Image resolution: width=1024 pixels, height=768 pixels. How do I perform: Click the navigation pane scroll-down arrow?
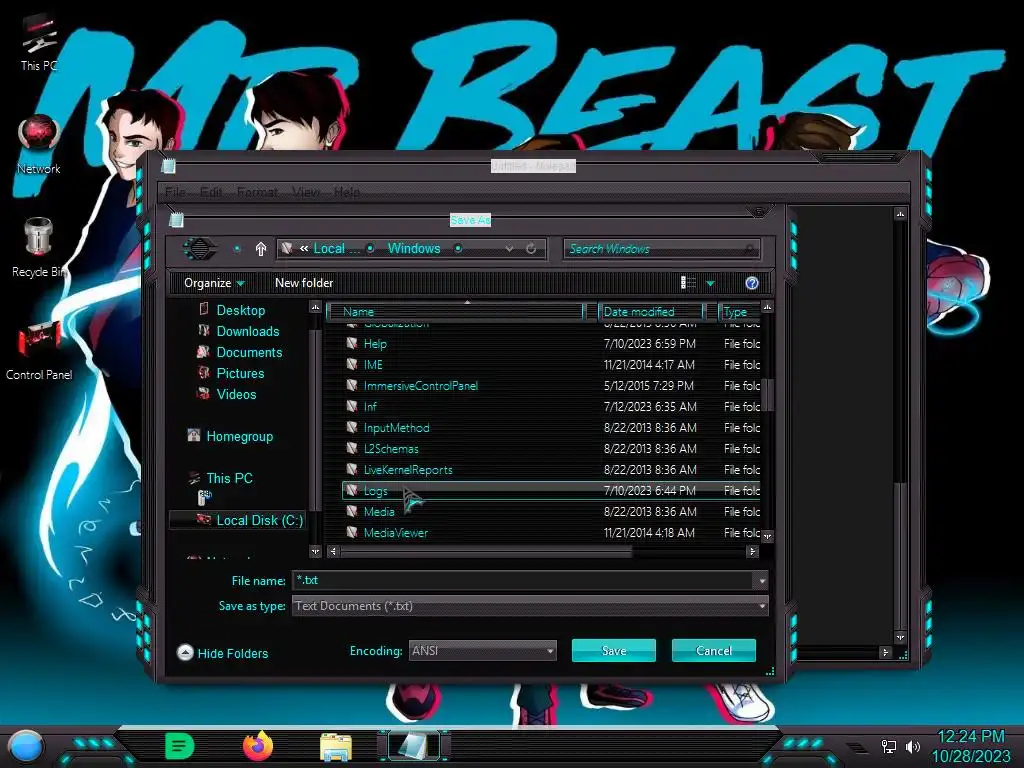tap(315, 552)
